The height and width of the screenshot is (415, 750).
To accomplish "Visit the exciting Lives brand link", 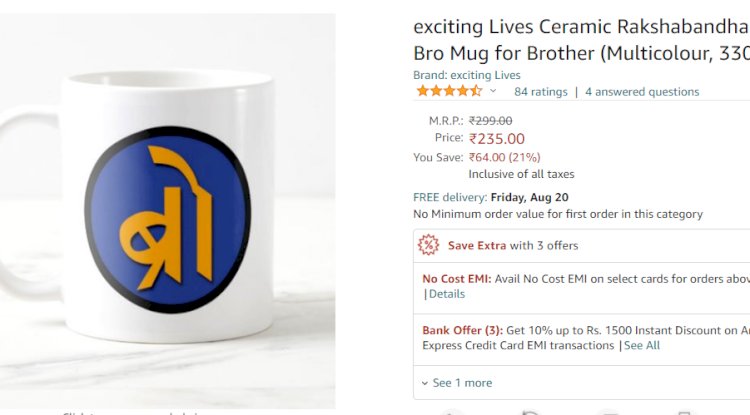I will point(467,75).
